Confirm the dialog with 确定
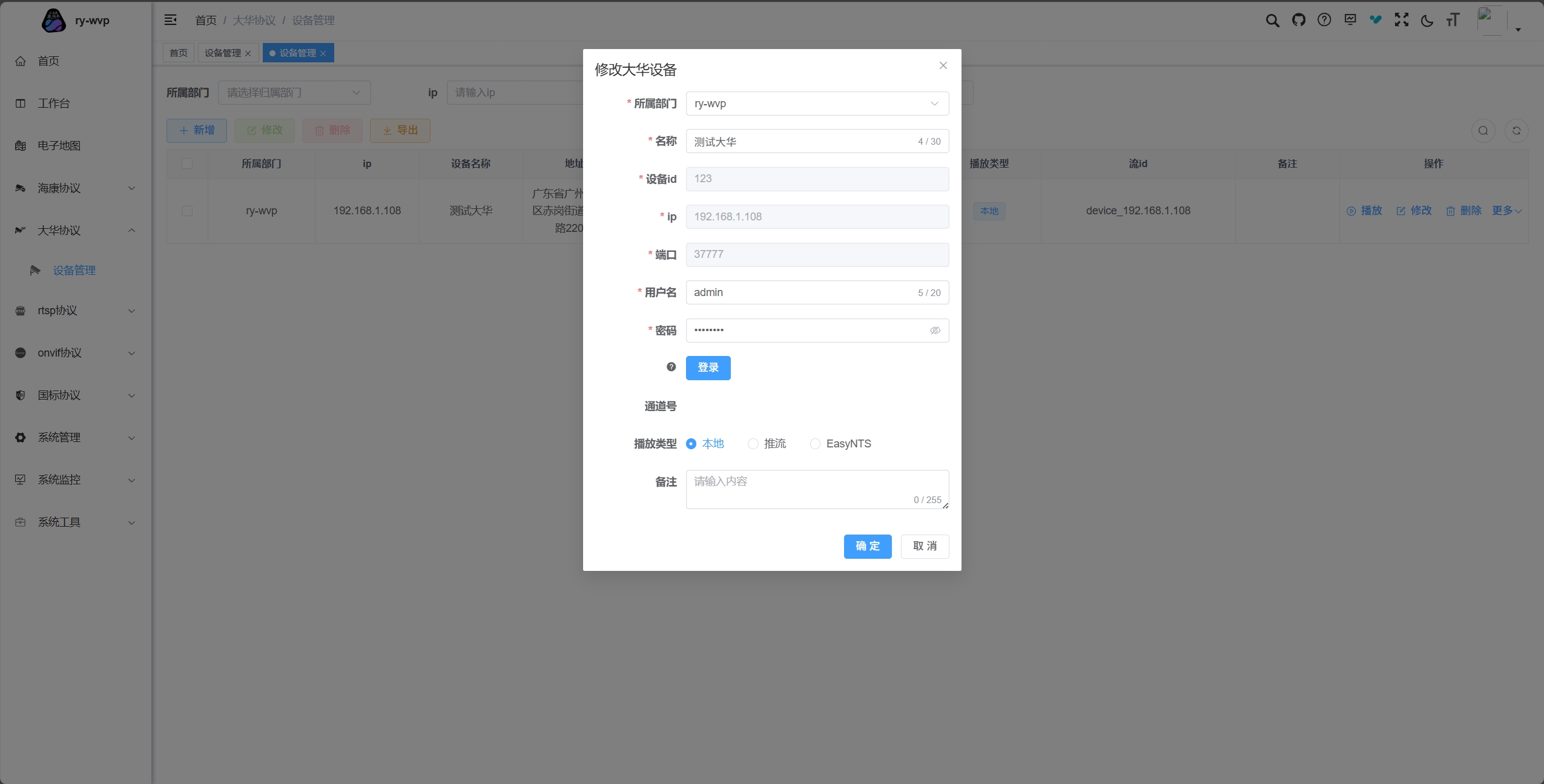Image resolution: width=1544 pixels, height=784 pixels. (x=867, y=546)
